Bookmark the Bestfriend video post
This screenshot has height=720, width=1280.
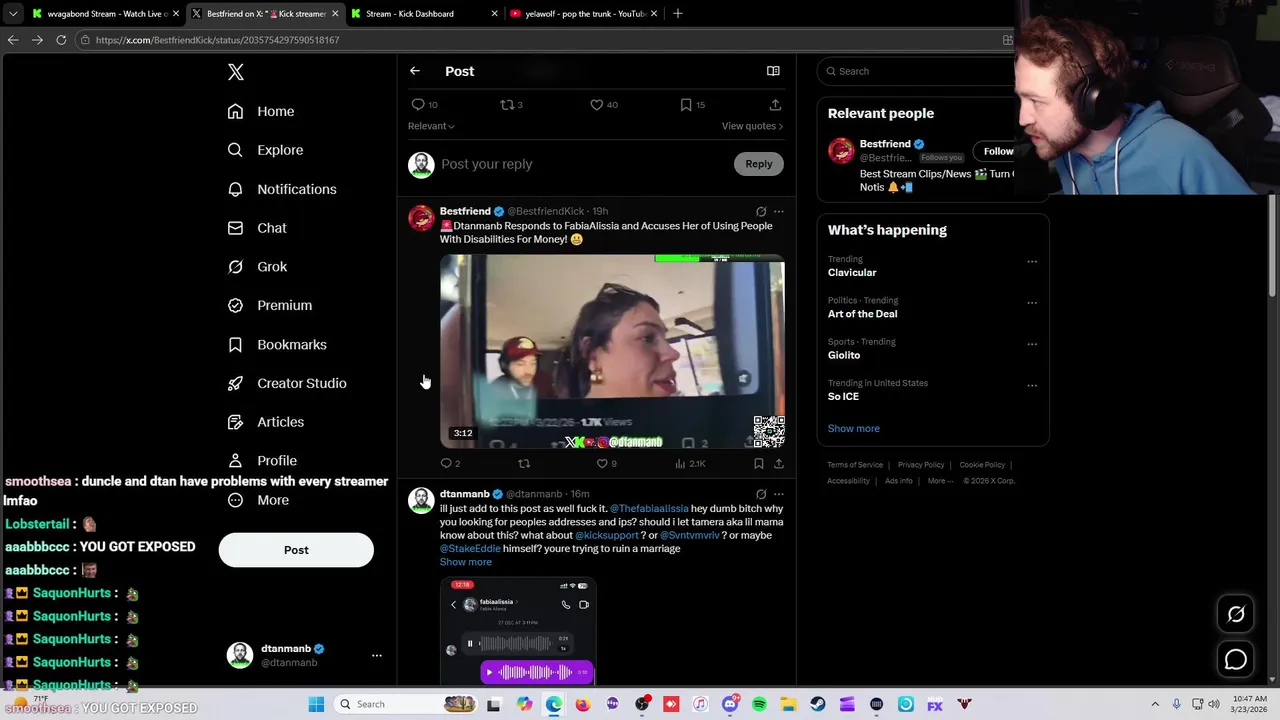[x=759, y=464]
